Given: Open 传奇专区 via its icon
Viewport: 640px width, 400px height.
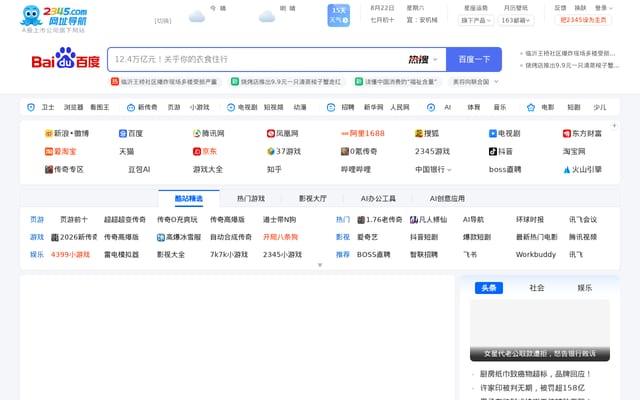Looking at the screenshot, I should pyautogui.click(x=49, y=169).
